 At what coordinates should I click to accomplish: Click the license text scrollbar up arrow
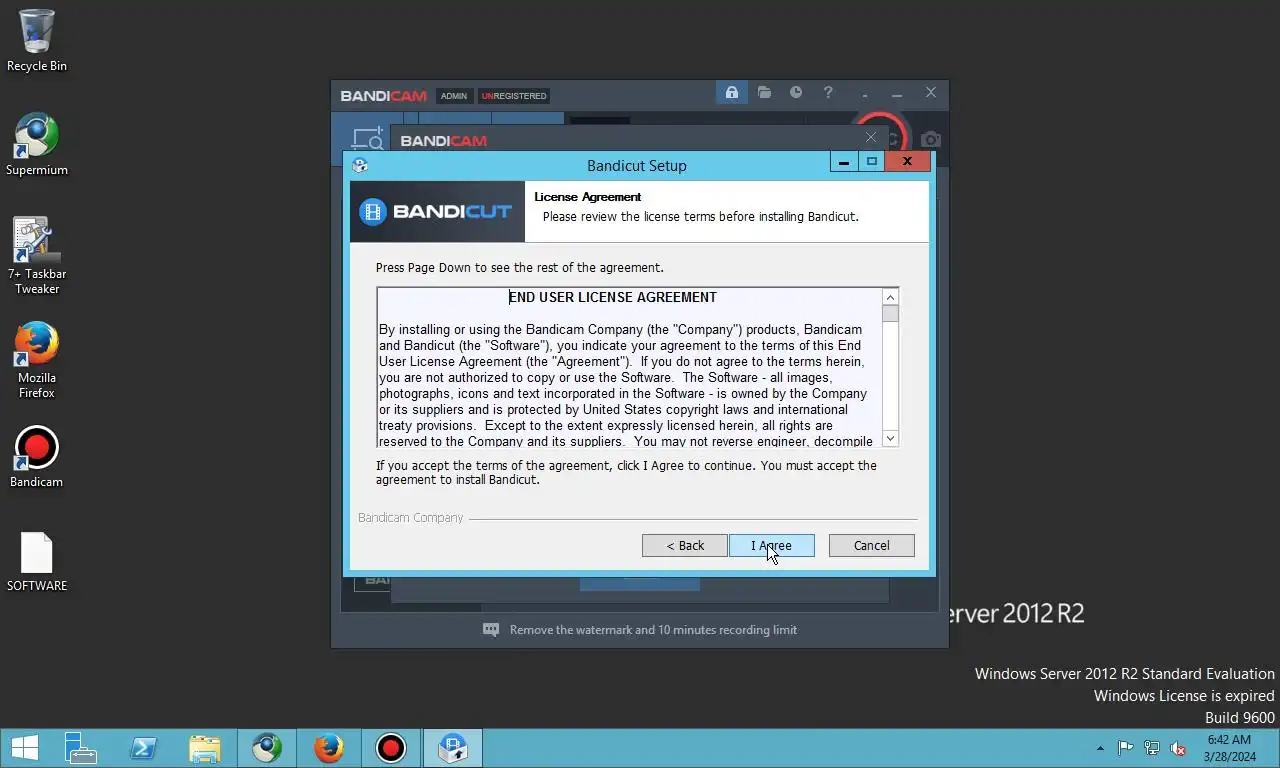pyautogui.click(x=890, y=297)
